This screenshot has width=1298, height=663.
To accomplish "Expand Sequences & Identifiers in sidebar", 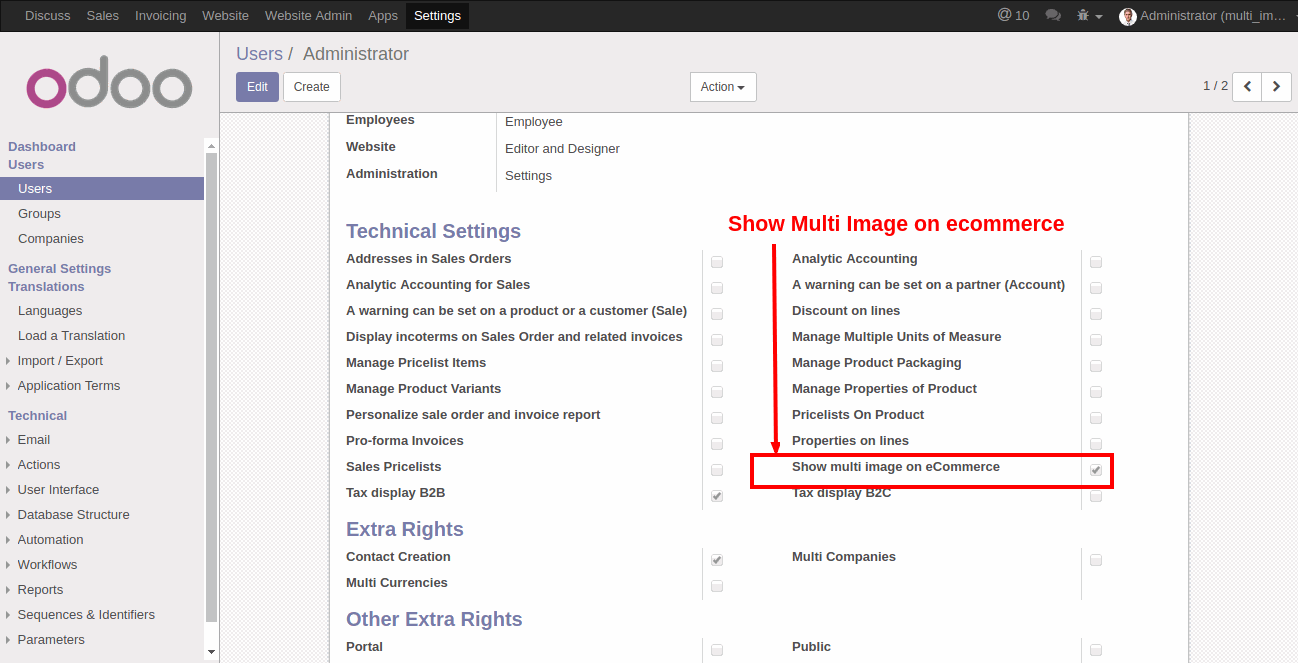I will (x=86, y=615).
